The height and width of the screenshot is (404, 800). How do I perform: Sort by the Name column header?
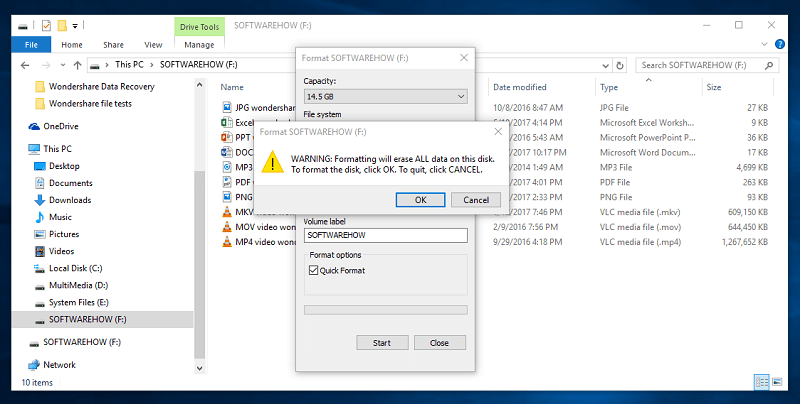click(x=232, y=87)
